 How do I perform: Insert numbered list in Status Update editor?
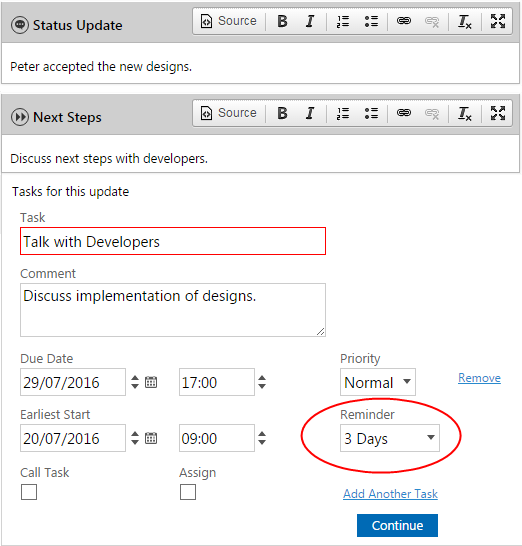[x=343, y=21]
